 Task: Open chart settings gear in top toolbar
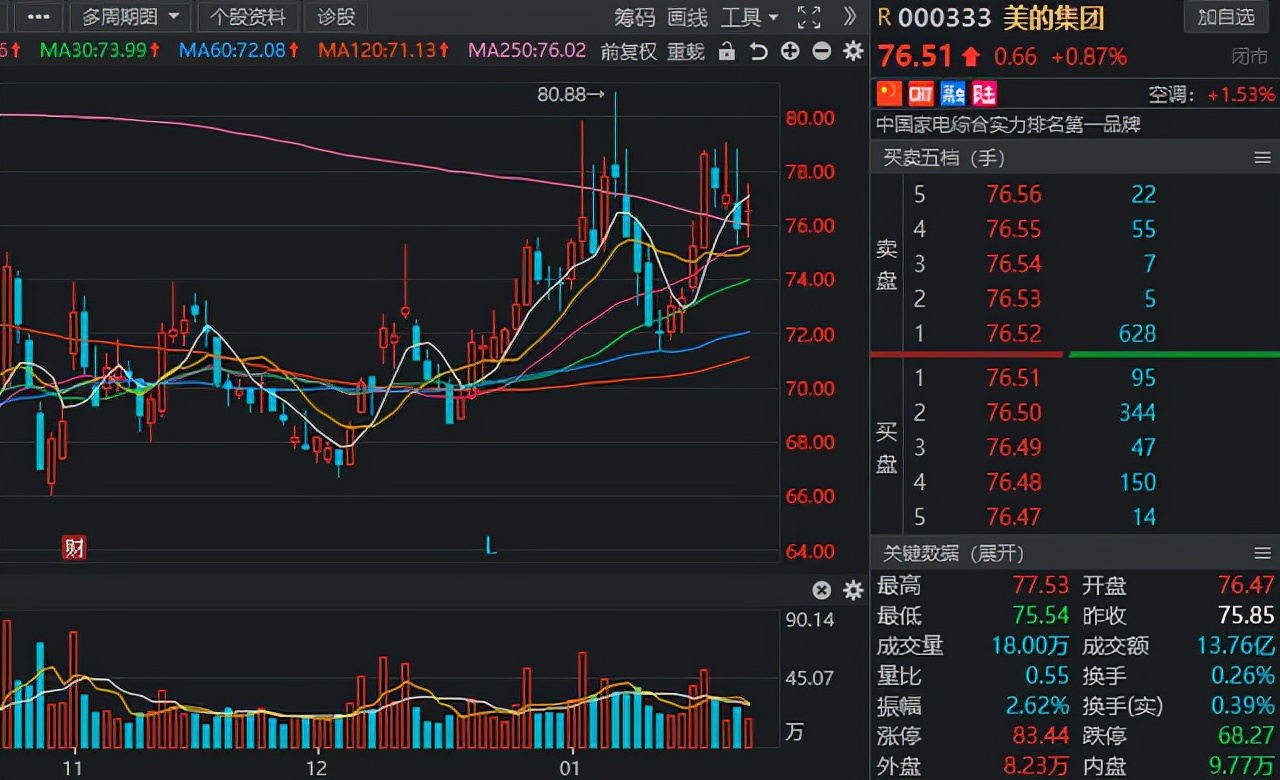click(x=853, y=51)
